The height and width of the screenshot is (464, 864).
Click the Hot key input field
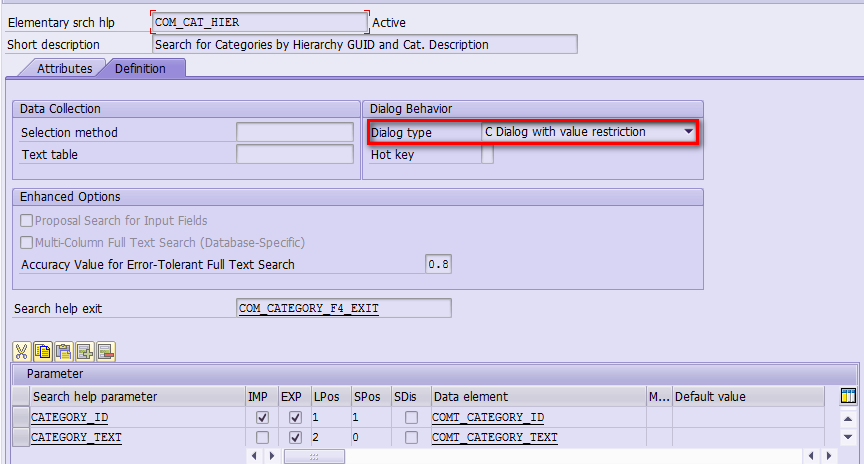tap(488, 154)
